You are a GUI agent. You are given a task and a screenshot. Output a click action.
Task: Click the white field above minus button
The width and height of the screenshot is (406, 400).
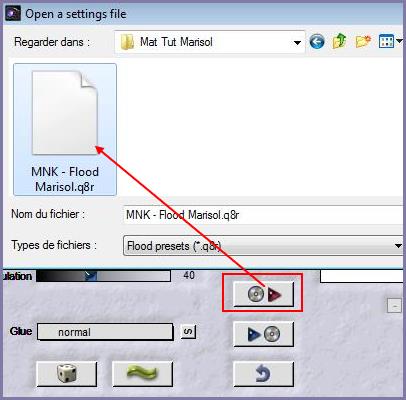[361, 276]
